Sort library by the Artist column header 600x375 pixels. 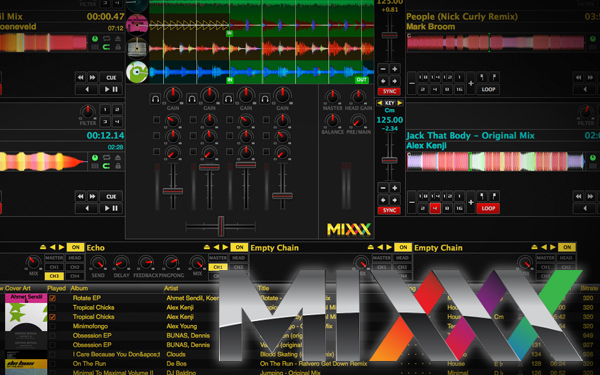171,288
